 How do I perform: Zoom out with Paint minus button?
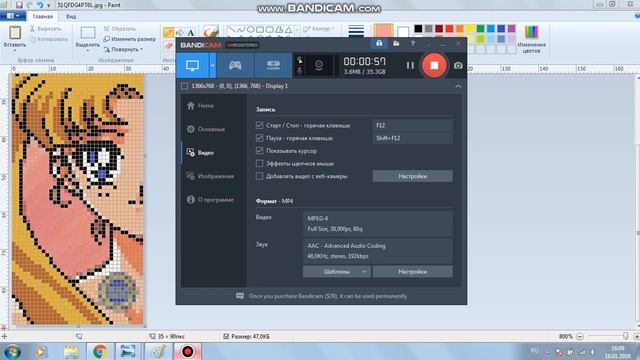(x=580, y=336)
